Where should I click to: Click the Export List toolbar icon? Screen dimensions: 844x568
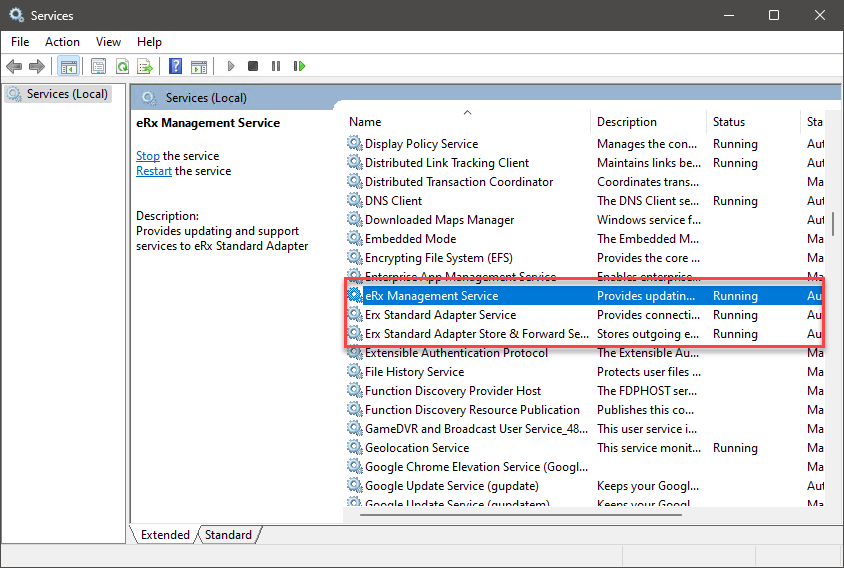[x=145, y=66]
